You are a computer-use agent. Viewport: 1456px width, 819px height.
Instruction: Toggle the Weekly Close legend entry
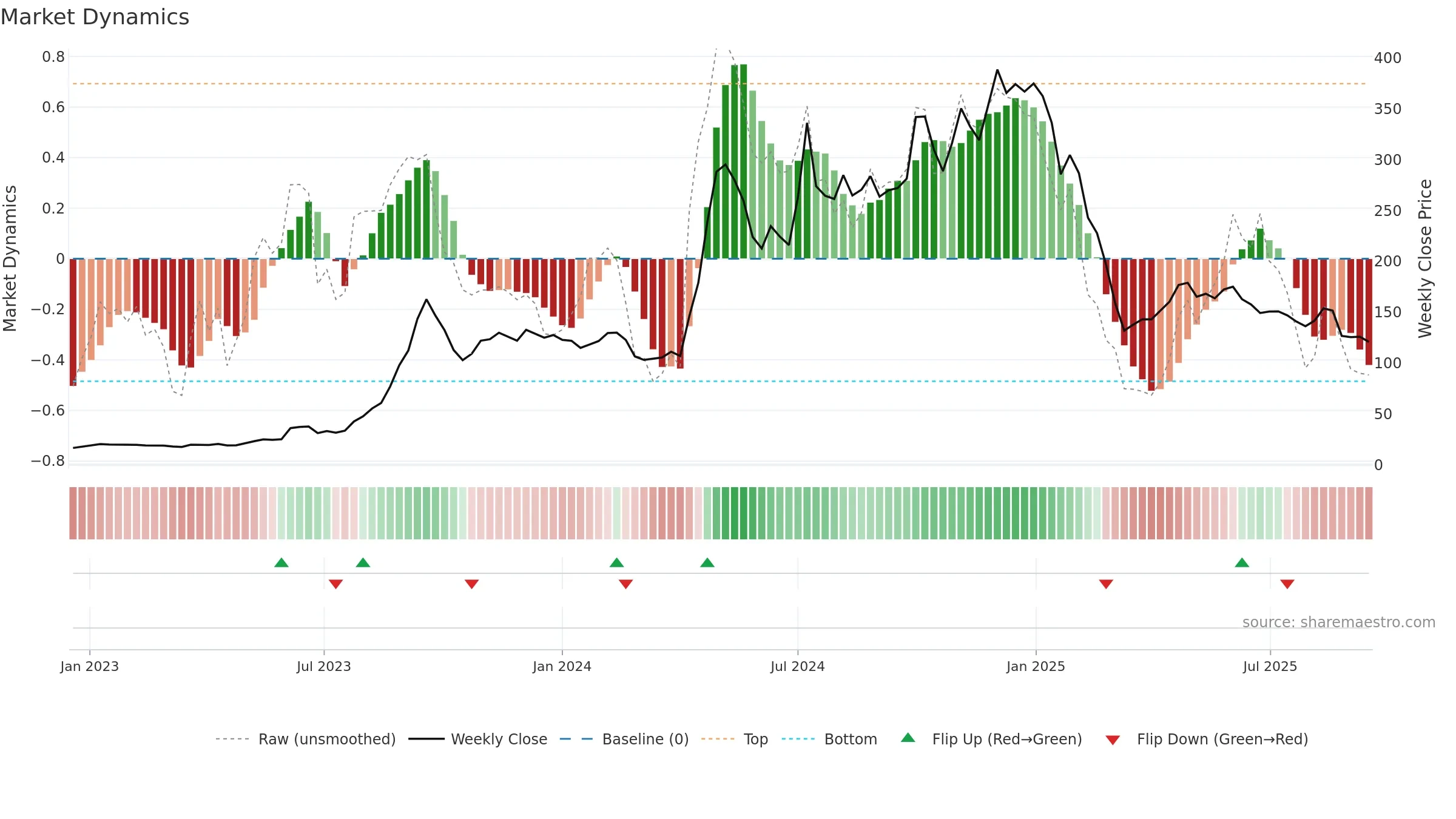click(478, 739)
